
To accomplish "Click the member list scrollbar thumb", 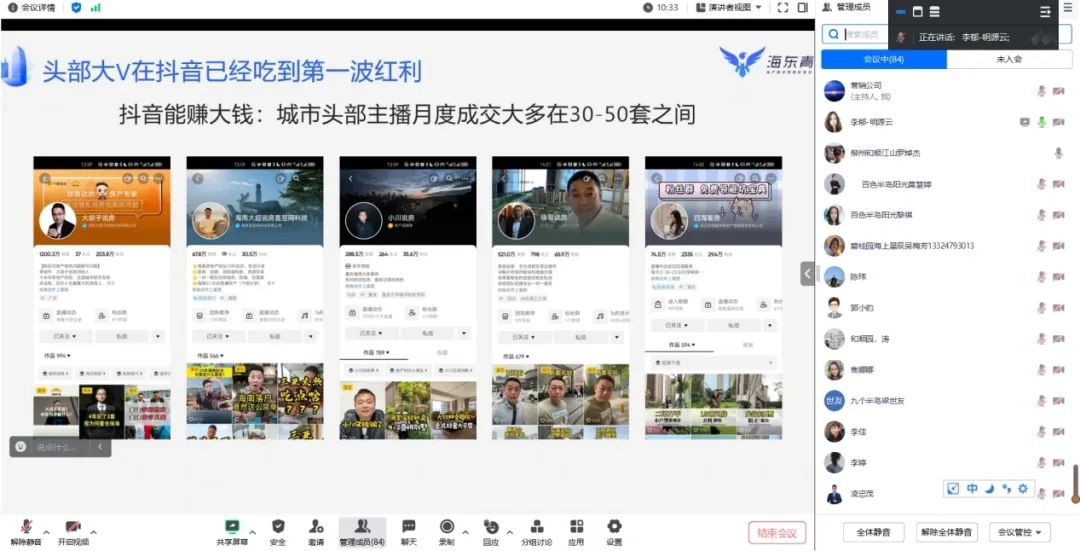I will coord(1074,484).
